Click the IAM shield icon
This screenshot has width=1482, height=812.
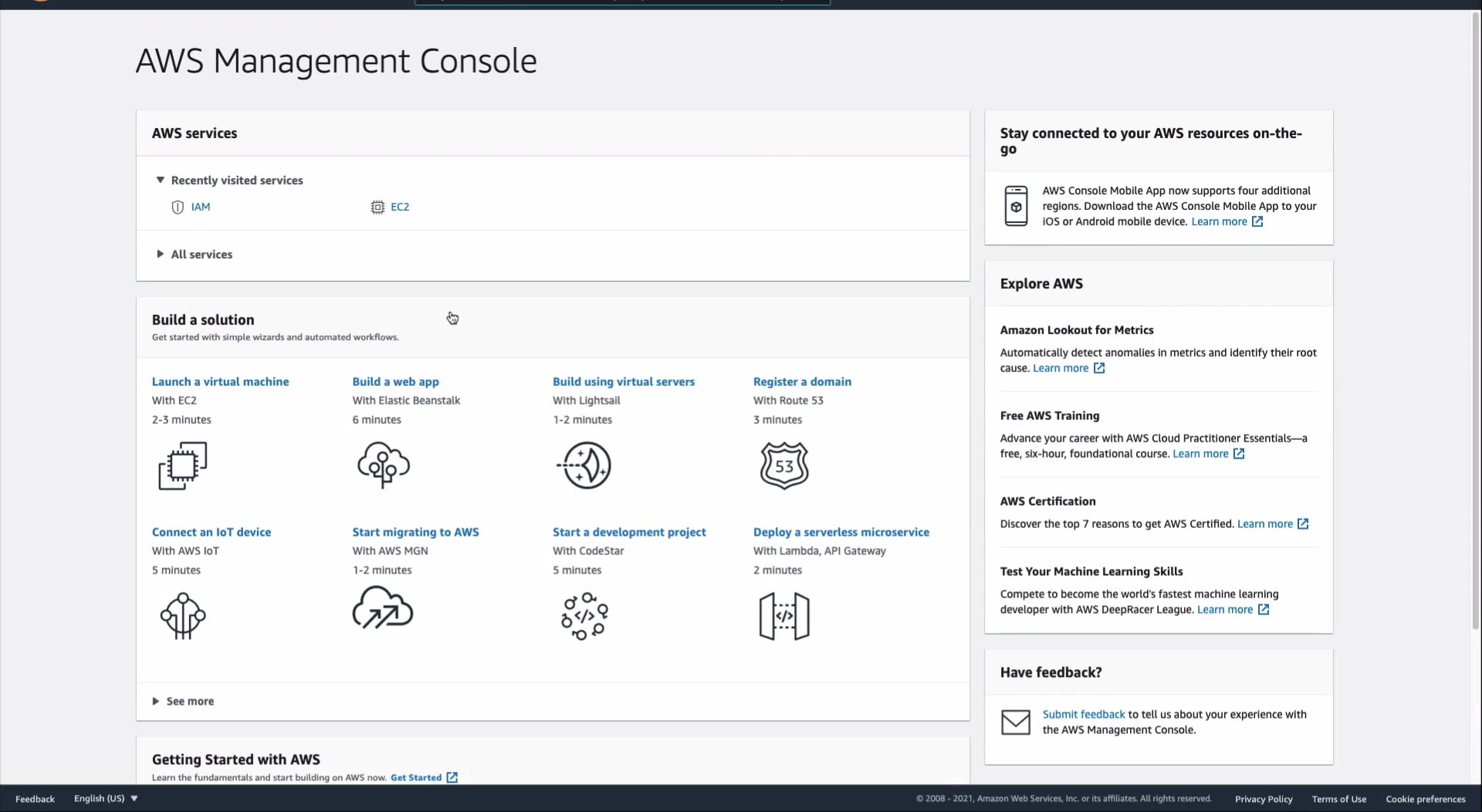point(178,207)
